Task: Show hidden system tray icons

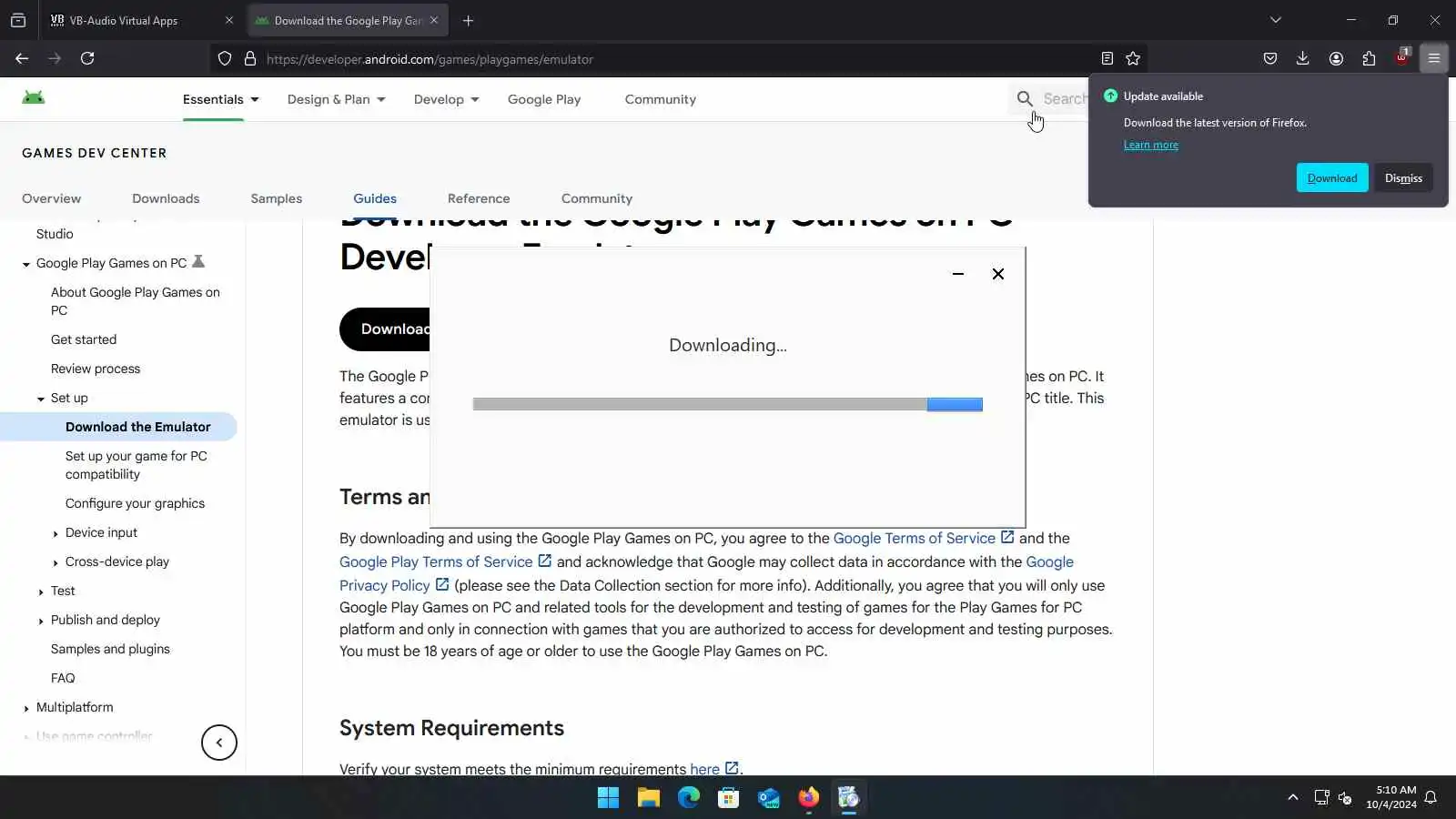Action: click(1292, 797)
